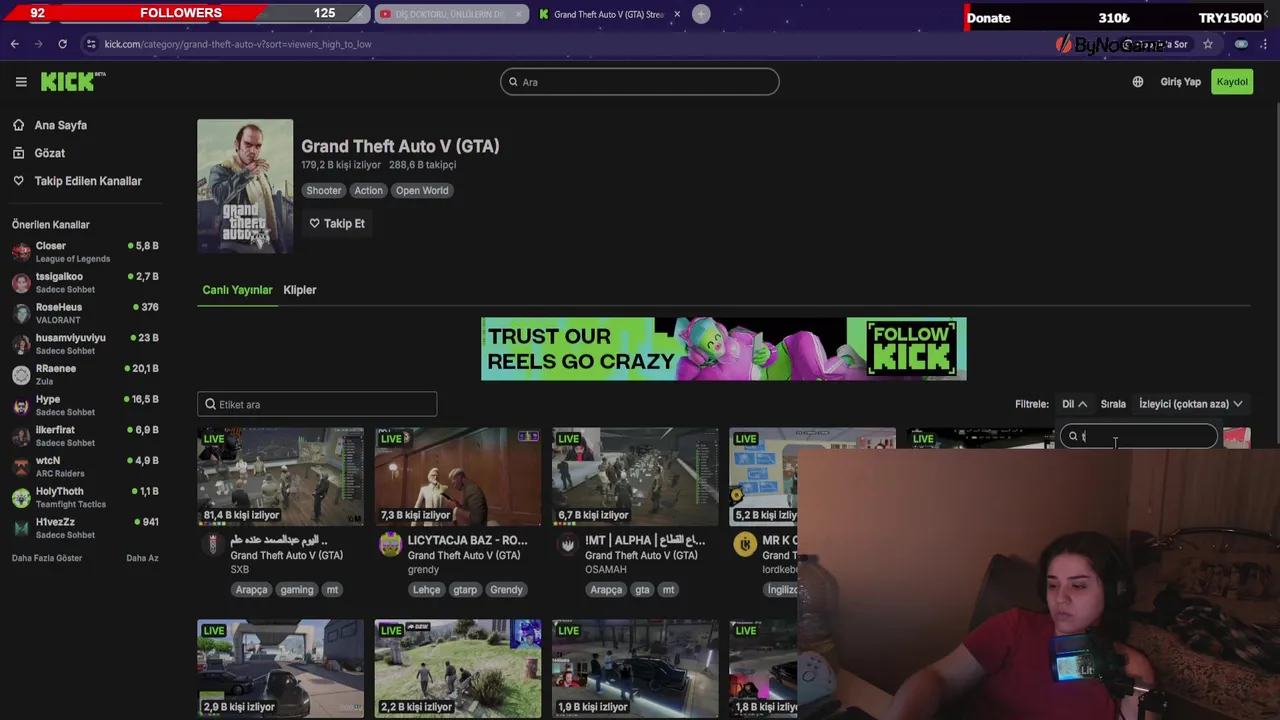
Task: Follow category with Takip Et button
Action: pyautogui.click(x=337, y=223)
